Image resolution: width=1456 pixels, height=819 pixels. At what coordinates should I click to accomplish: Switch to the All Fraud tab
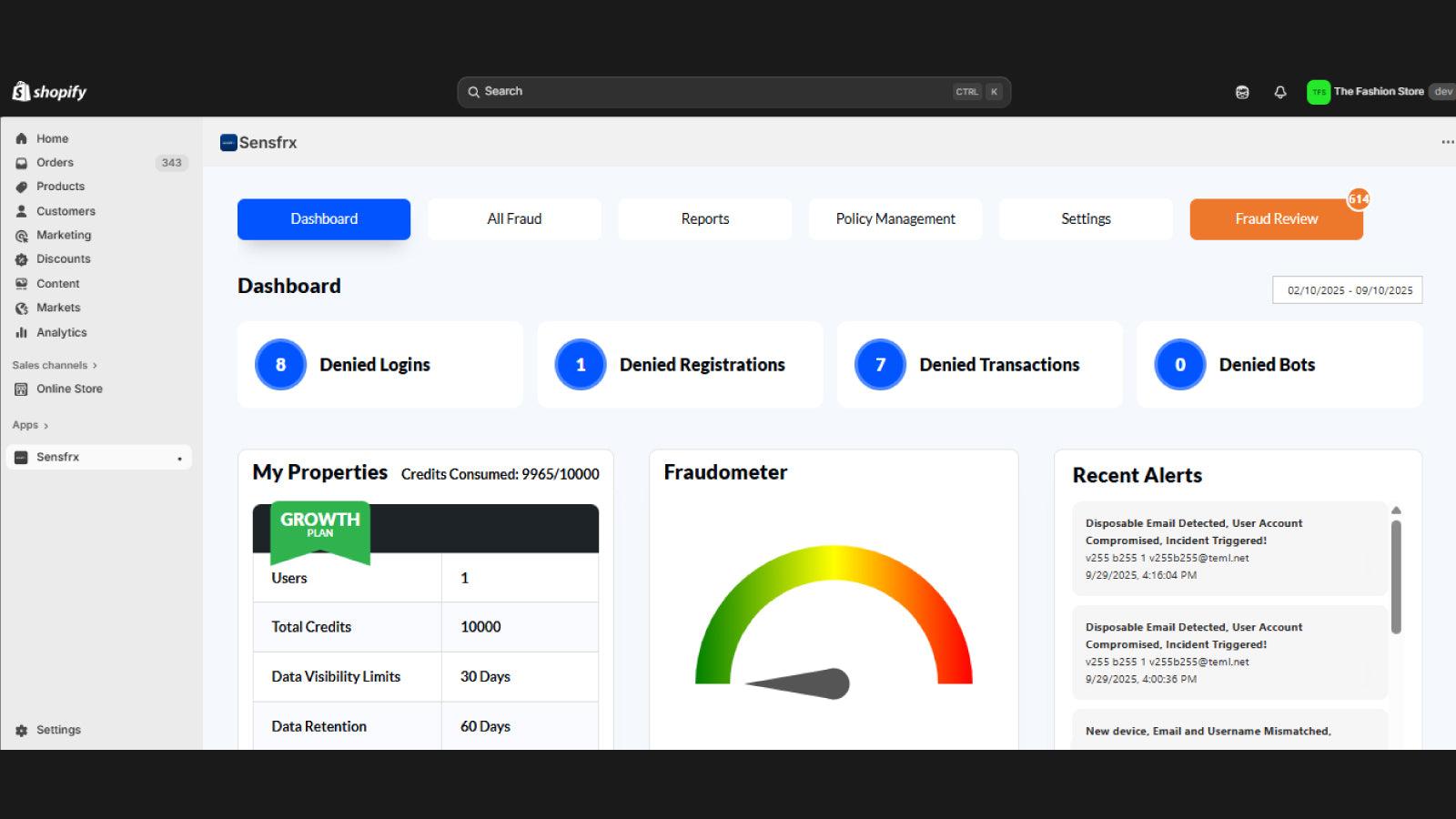tap(514, 218)
